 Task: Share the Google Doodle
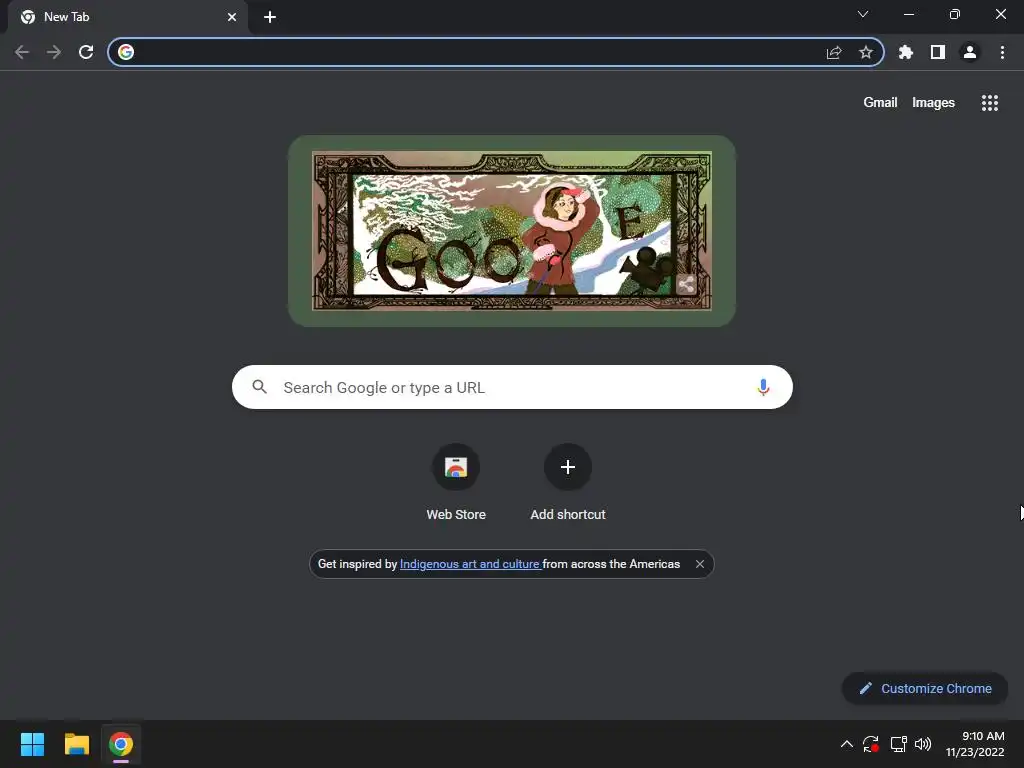point(686,284)
